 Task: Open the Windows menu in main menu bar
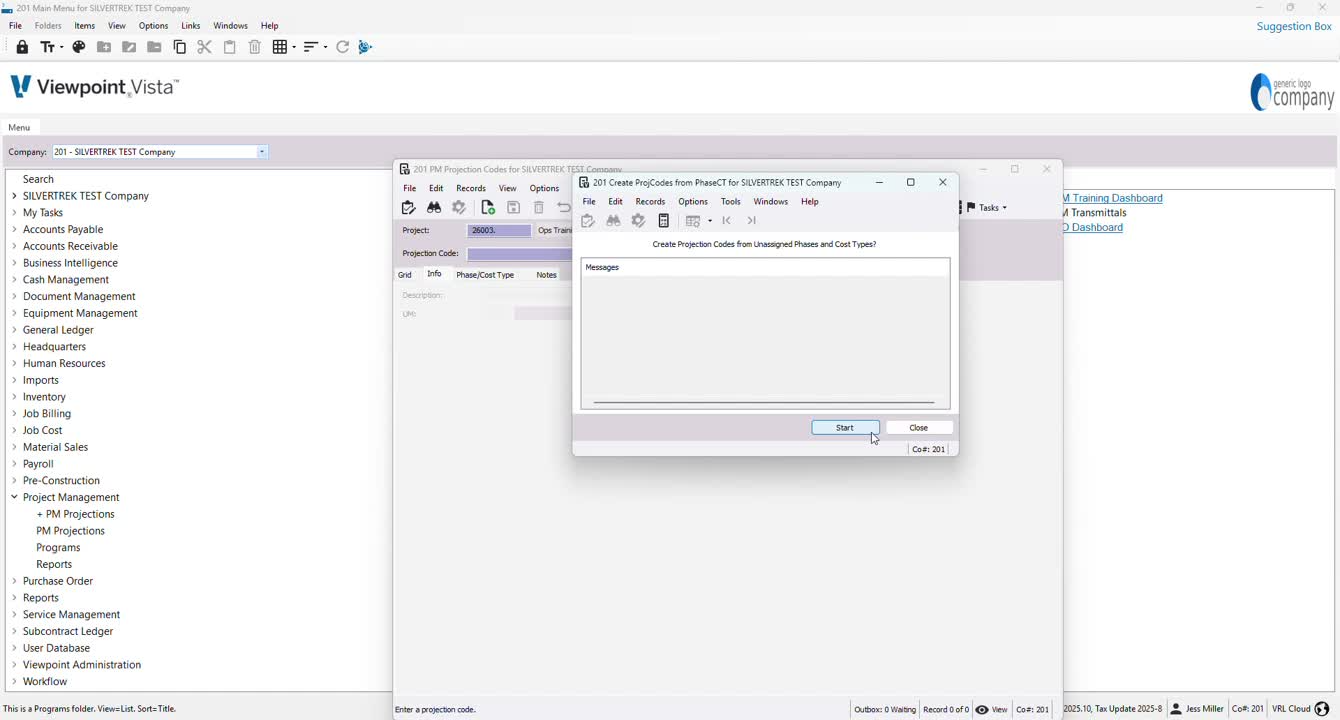[x=231, y=26]
